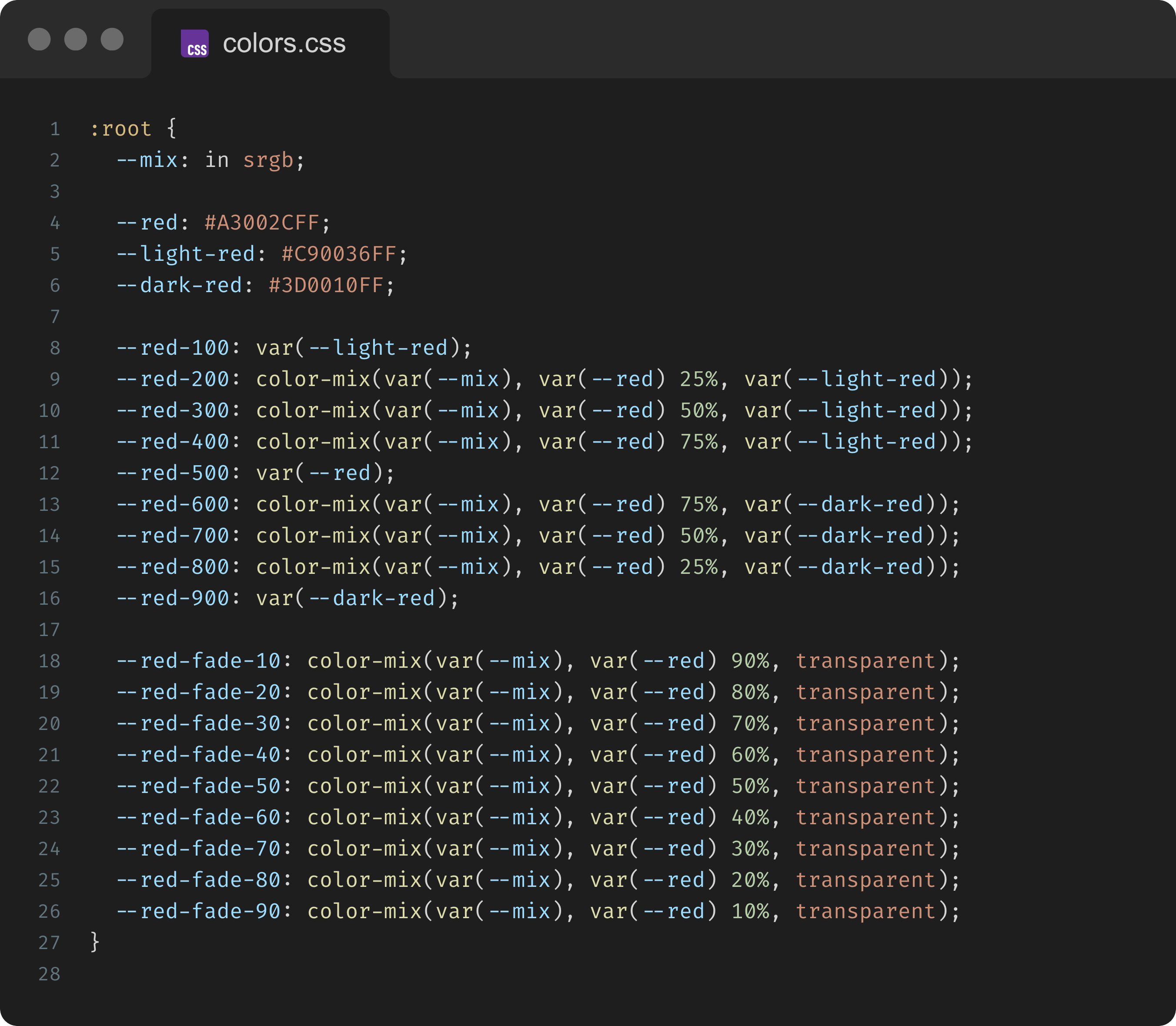Screen dimensions: 1176x1026
Task: Click the --red-900 variable name
Action: pos(173,598)
